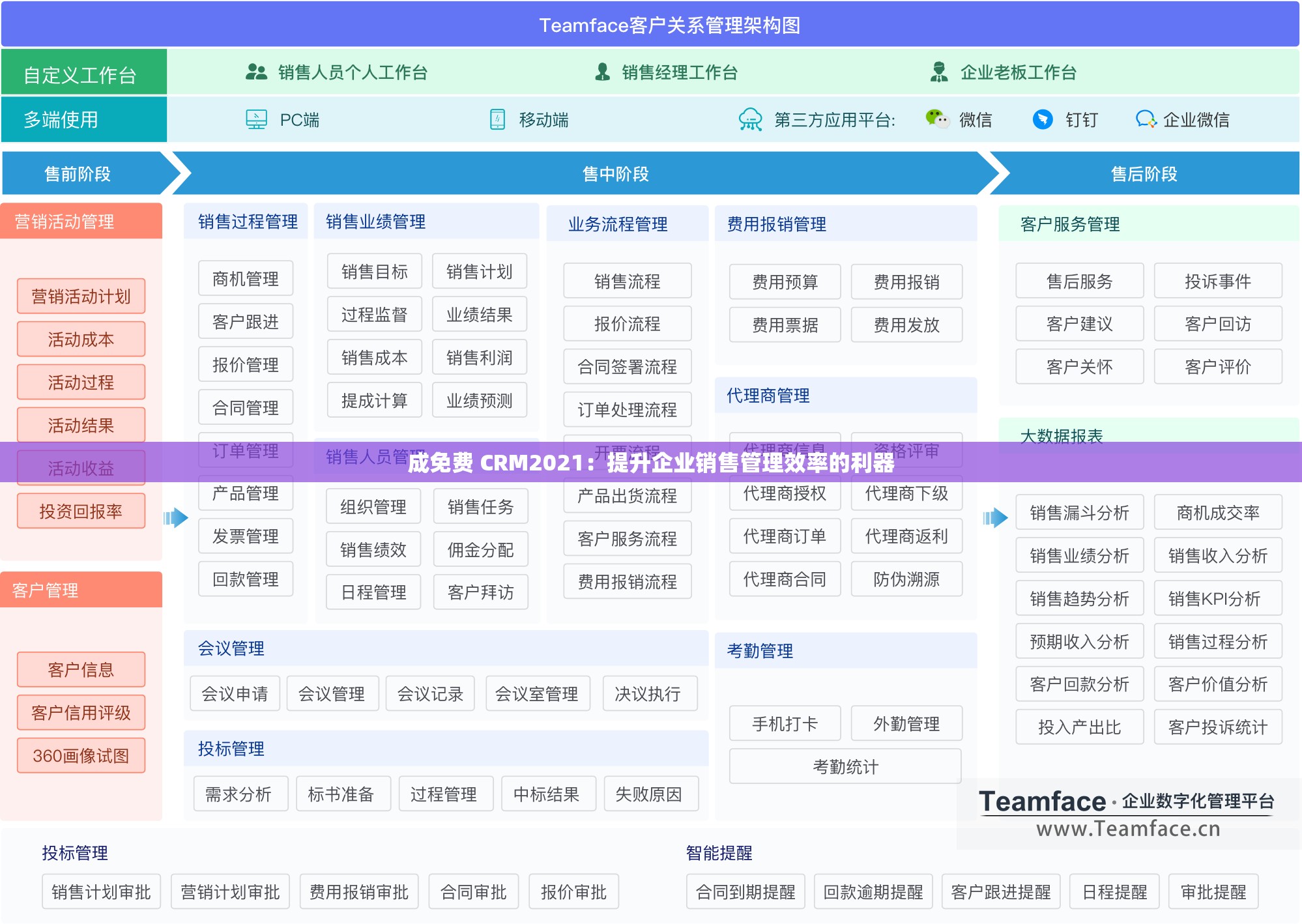Click the 客户信息 box
This screenshot has height=924, width=1302.
click(81, 669)
